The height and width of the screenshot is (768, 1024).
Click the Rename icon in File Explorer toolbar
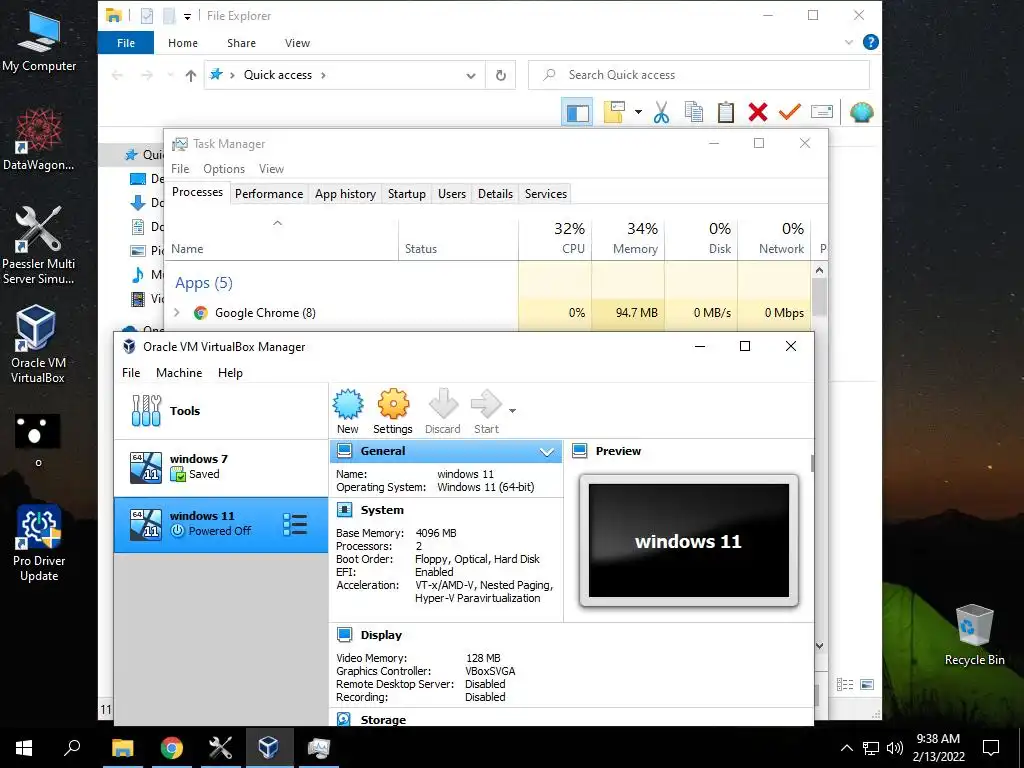coord(822,112)
